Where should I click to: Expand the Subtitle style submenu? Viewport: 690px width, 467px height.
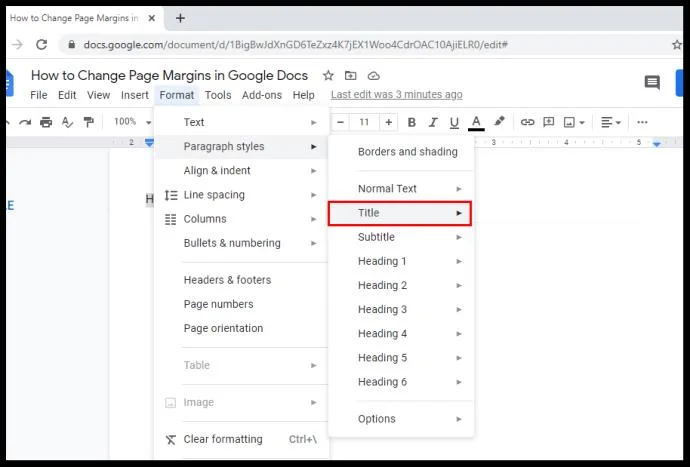[x=401, y=237]
